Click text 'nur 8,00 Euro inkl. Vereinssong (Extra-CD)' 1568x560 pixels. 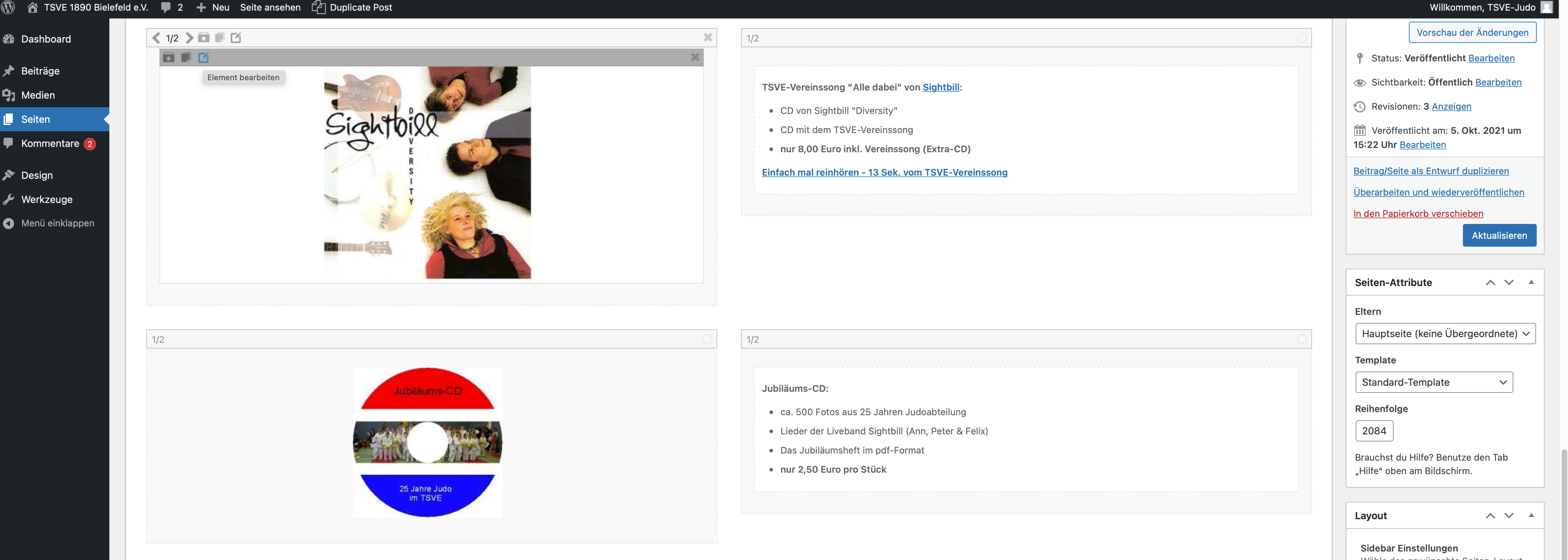coord(875,149)
